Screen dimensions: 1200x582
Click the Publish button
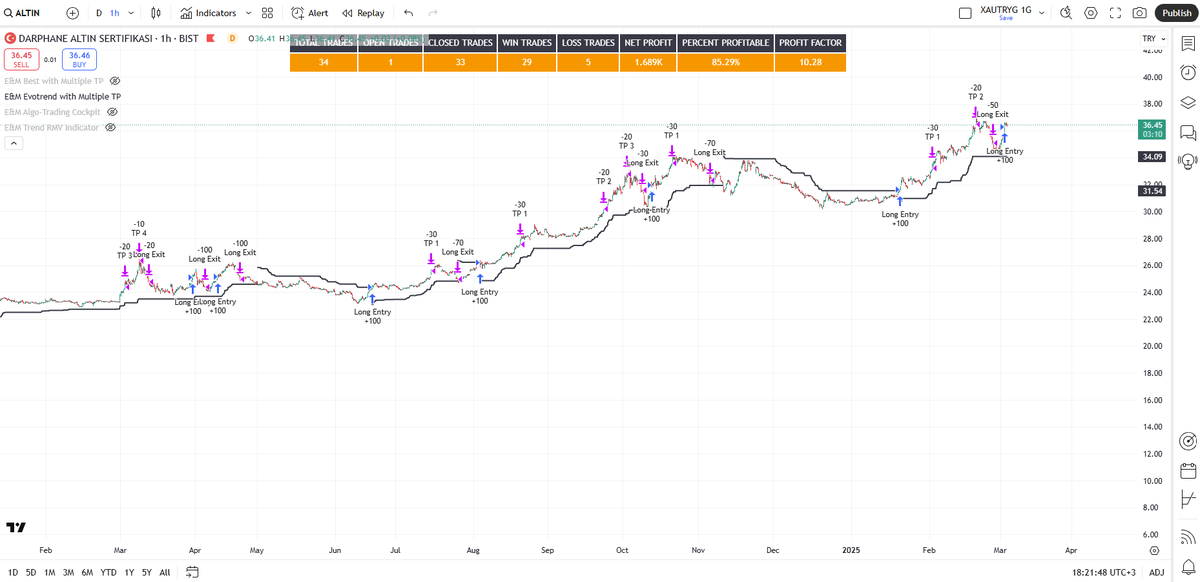pos(1175,13)
